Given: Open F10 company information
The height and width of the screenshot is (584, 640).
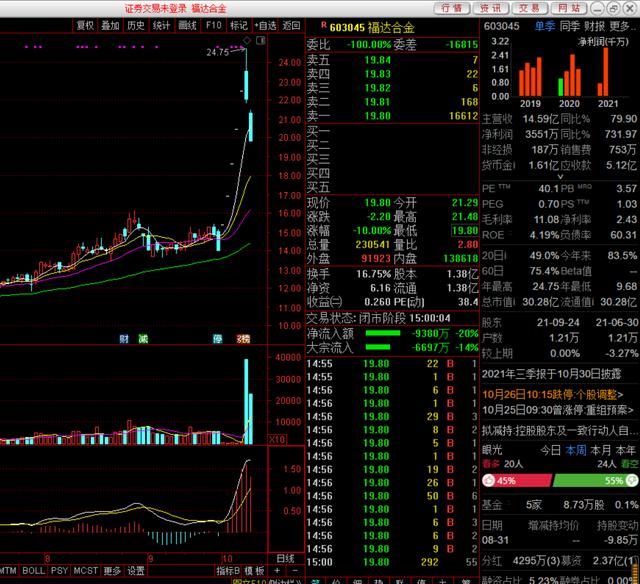Looking at the screenshot, I should click(x=213, y=25).
